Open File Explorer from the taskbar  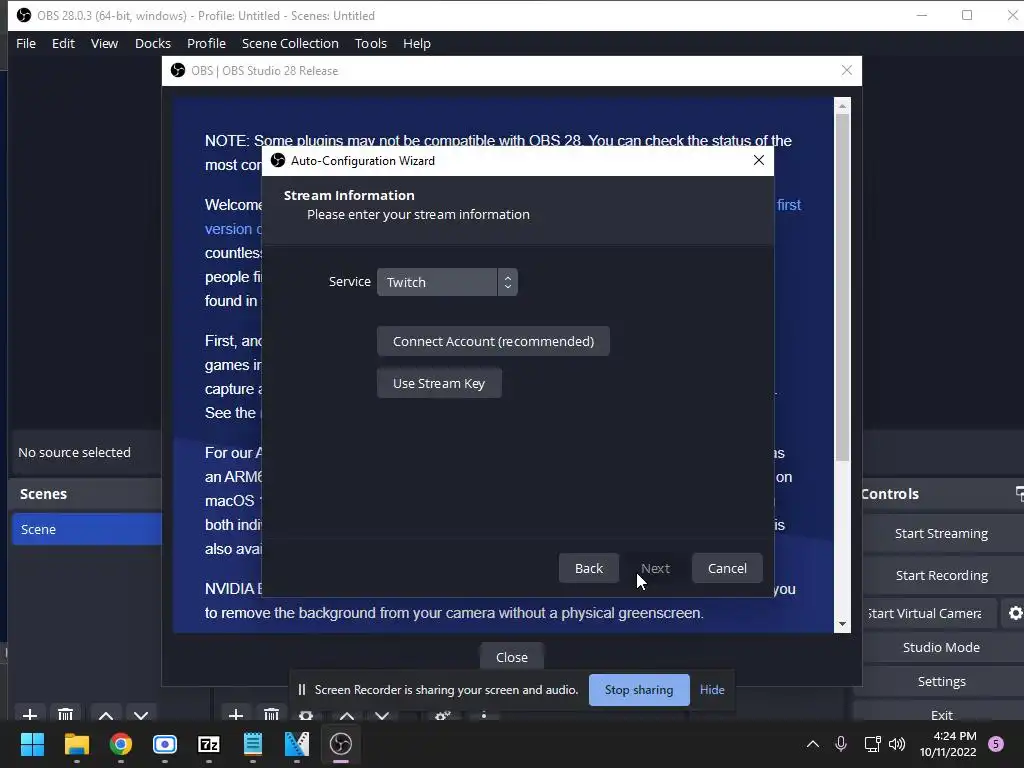(76, 744)
